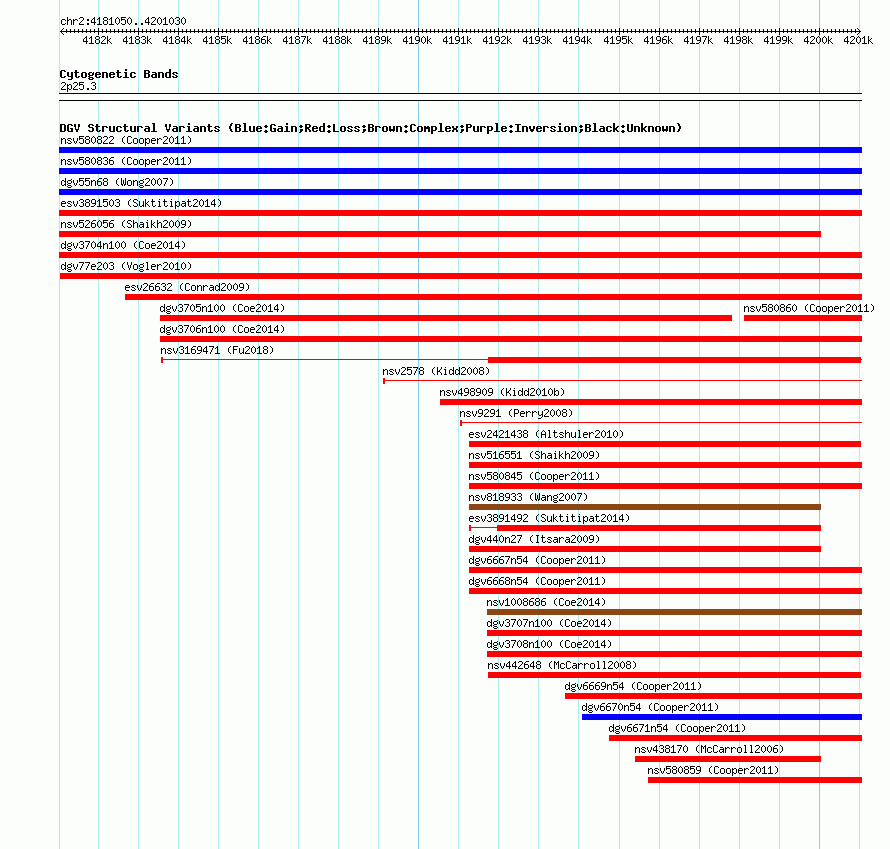Image resolution: width=890 pixels, height=849 pixels.
Task: Click the nsv526056 (Shaikh2009) label
Action: [x=126, y=224]
